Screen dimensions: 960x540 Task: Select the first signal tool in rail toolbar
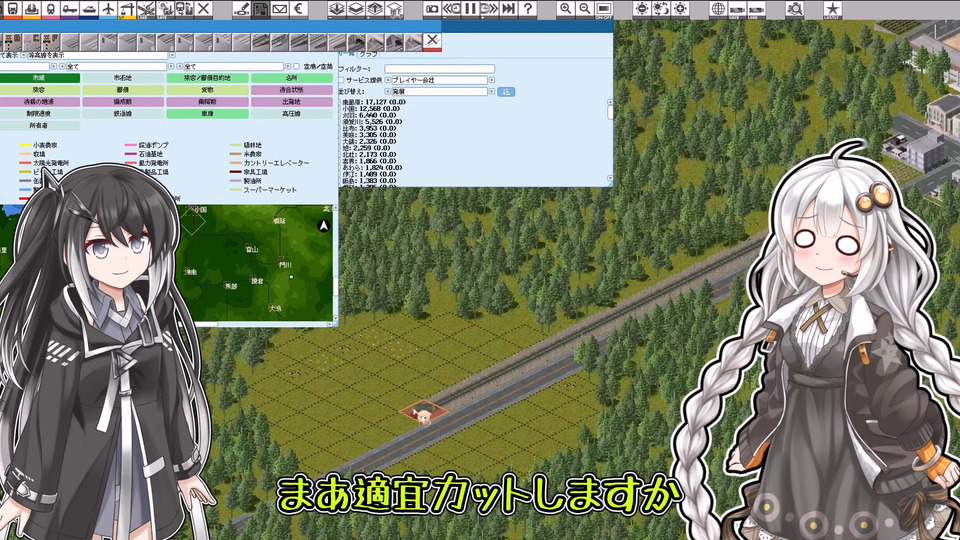coord(13,42)
